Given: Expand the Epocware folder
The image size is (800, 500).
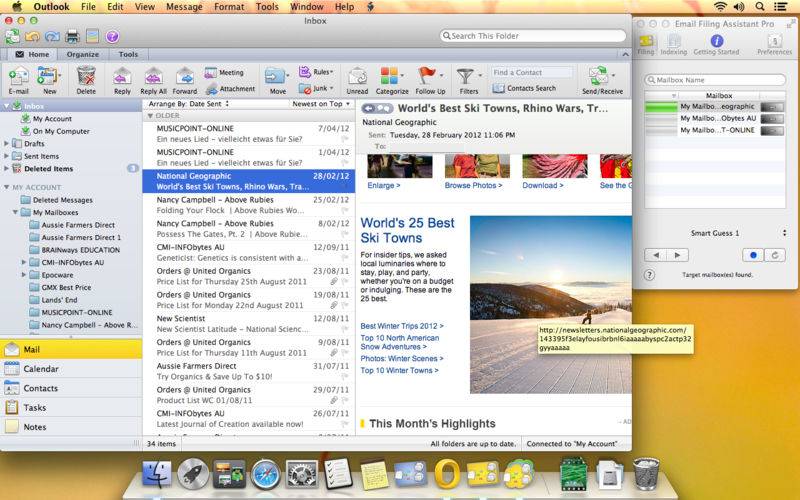Looking at the screenshot, I should point(23,274).
